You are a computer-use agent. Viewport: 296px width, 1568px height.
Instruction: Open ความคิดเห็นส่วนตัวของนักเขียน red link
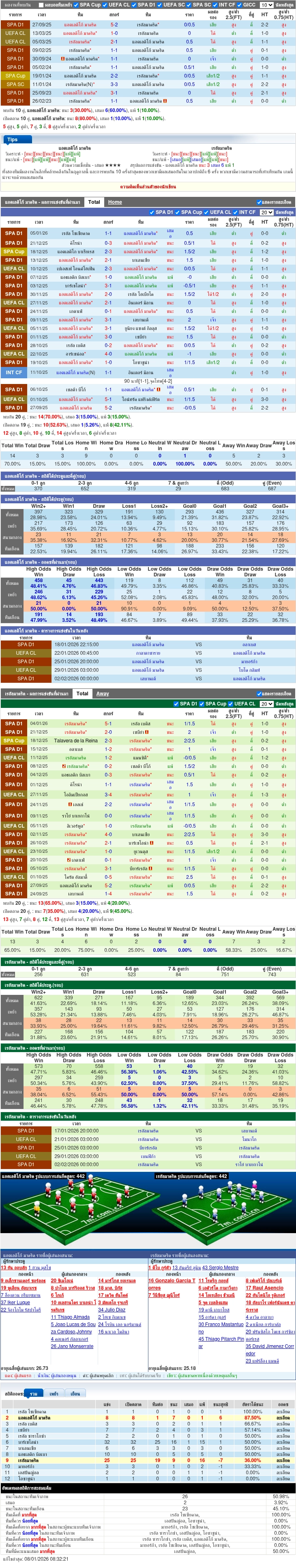tap(148, 187)
